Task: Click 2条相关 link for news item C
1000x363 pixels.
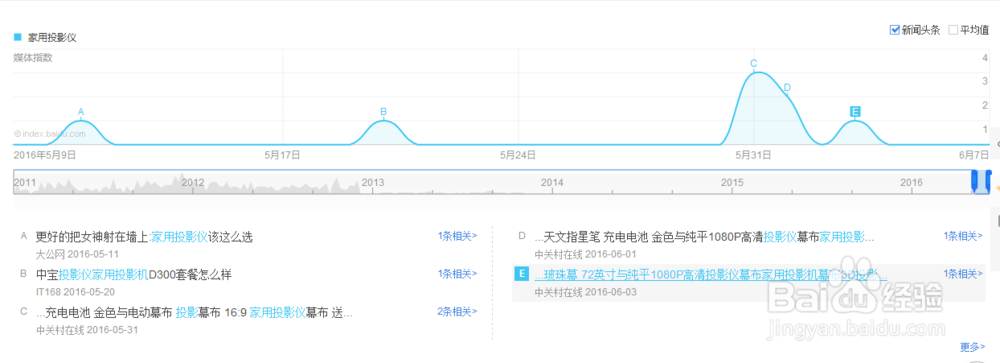Action: pos(457,311)
